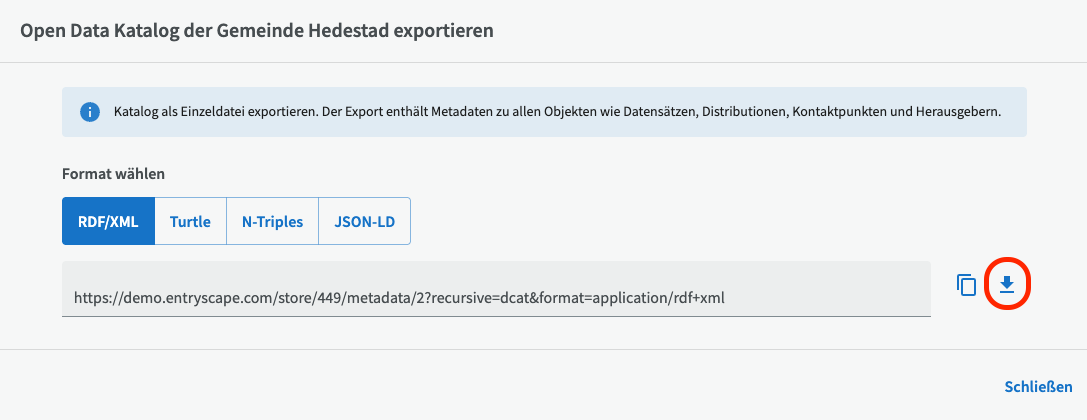Screen dimensions: 1087x420
Task: Click into the export URL field
Action: pos(496,297)
